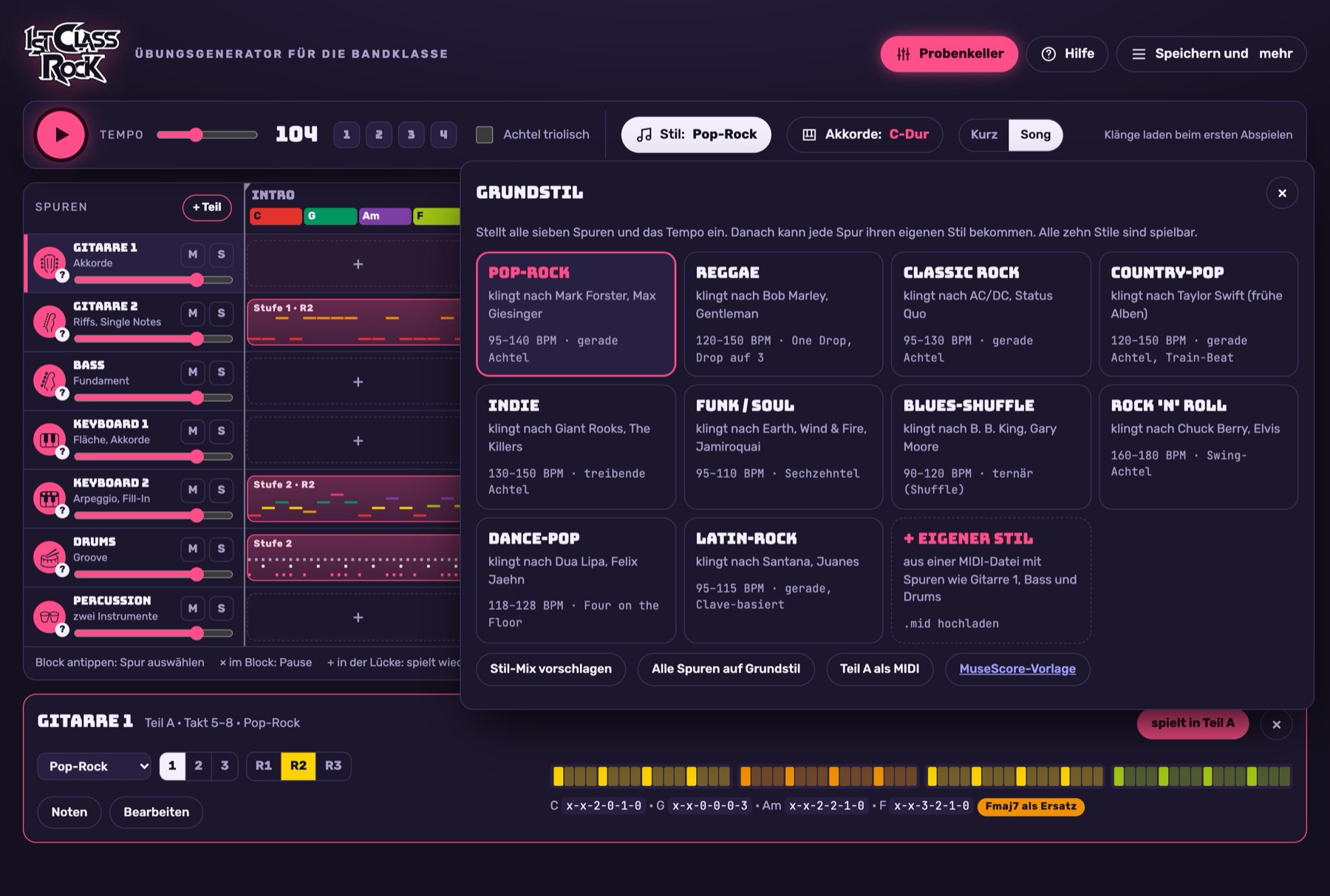Click the 1st Class Rock logo

[x=72, y=53]
